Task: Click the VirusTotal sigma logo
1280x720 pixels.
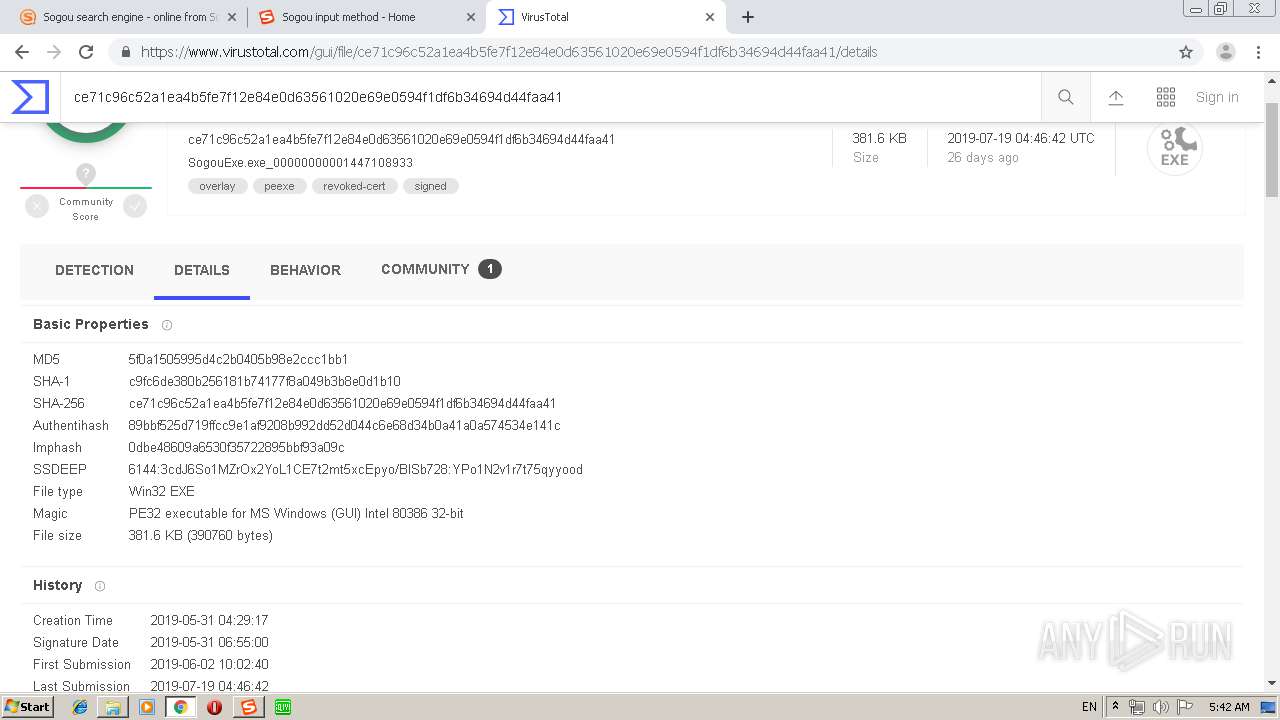Action: (x=30, y=97)
